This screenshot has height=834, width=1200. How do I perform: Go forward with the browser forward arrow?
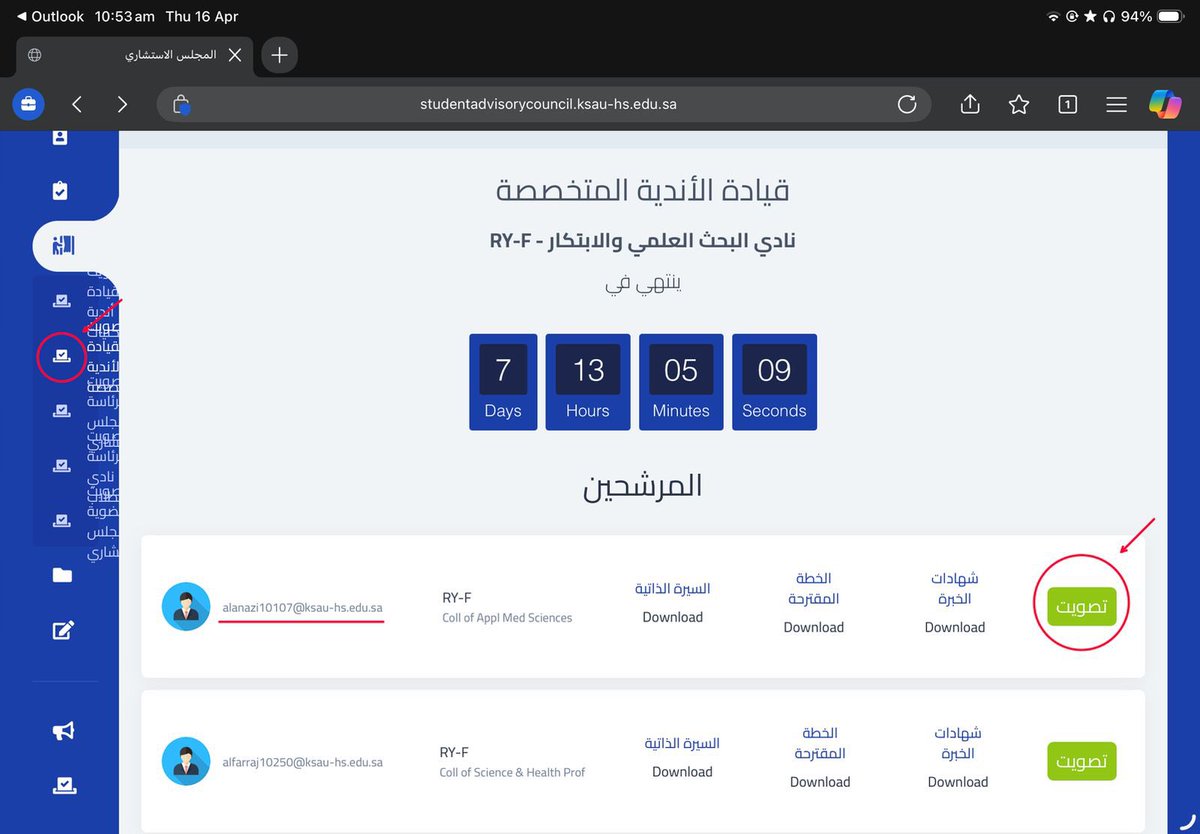pyautogui.click(x=122, y=104)
